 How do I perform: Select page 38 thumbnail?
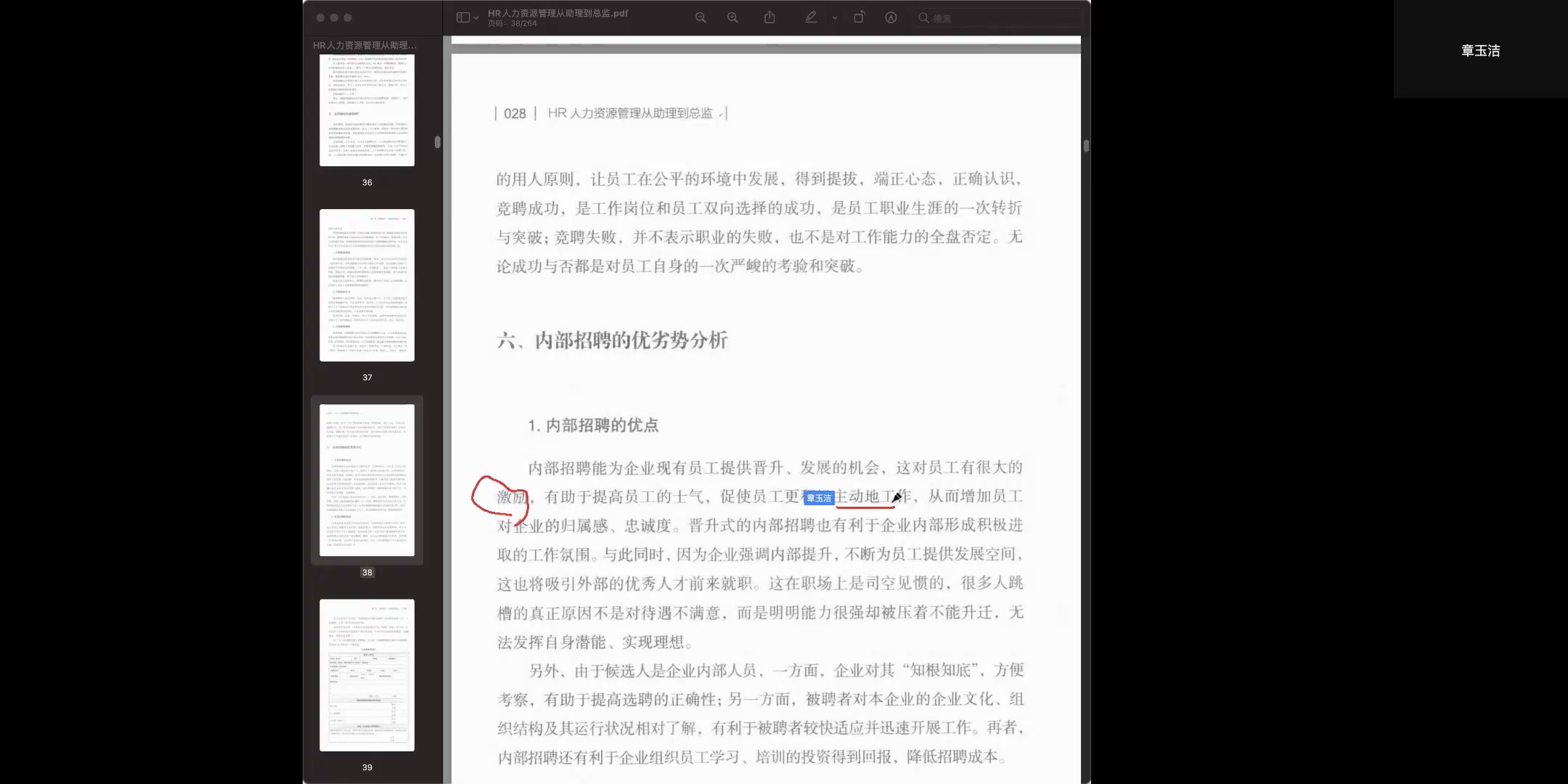tap(367, 480)
